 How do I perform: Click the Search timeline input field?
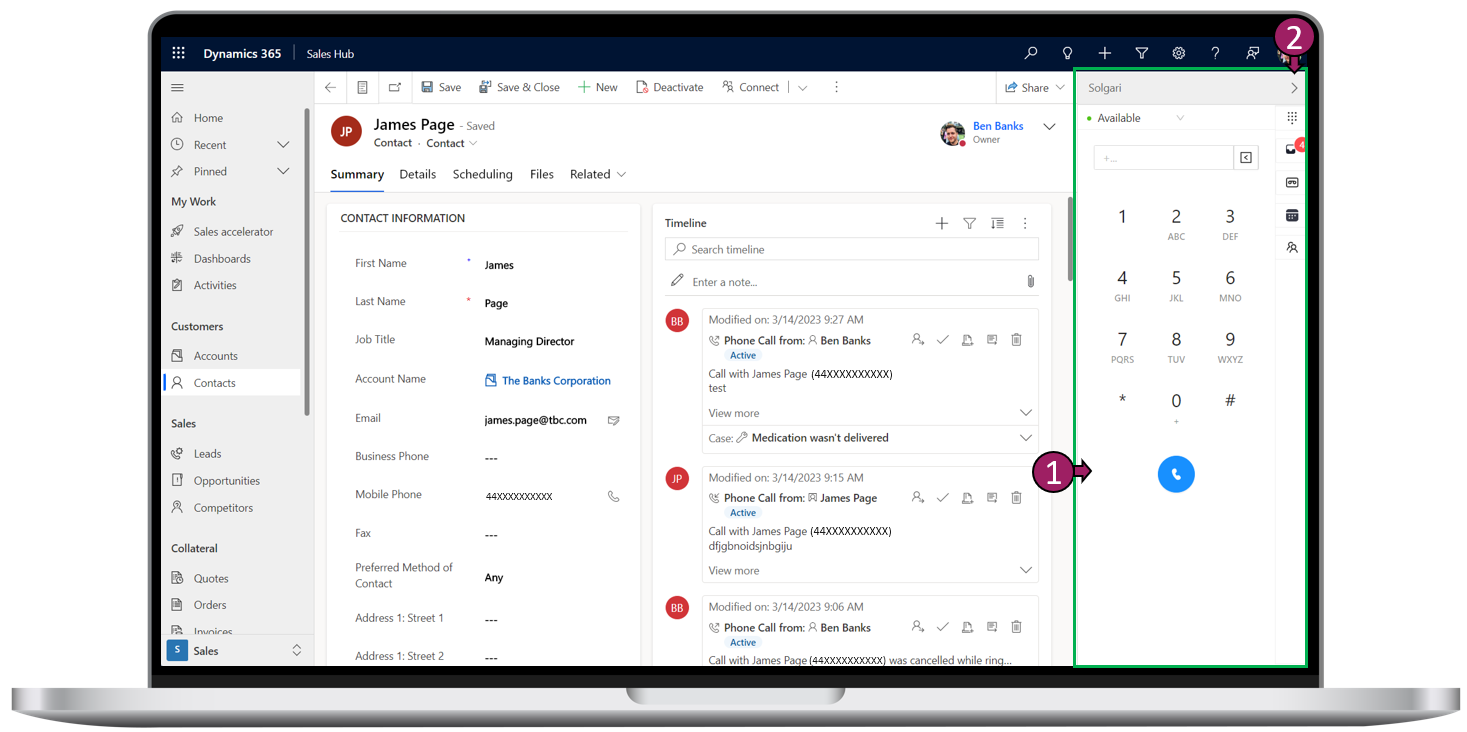click(852, 249)
